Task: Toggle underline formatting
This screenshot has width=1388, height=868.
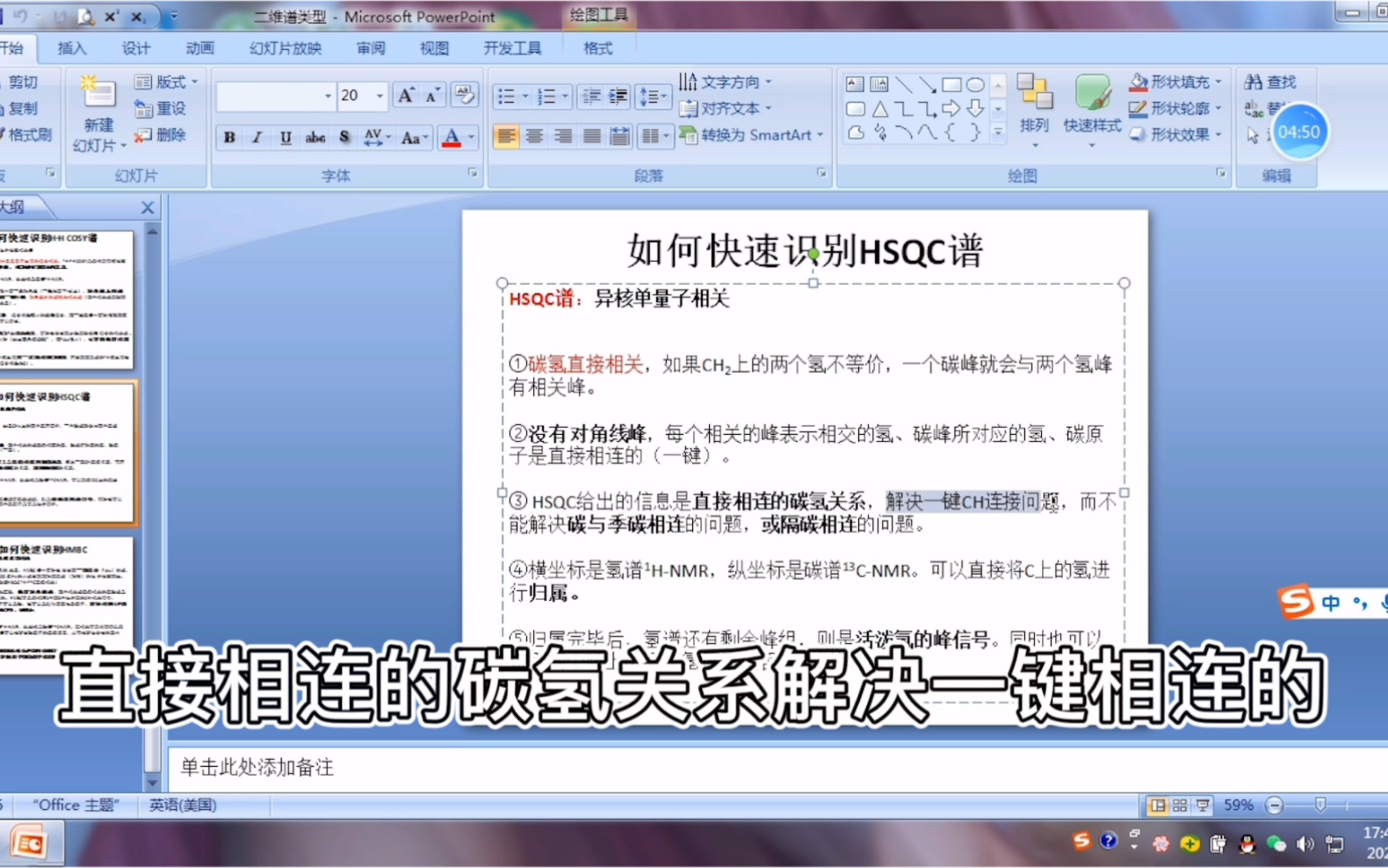Action: click(x=286, y=137)
